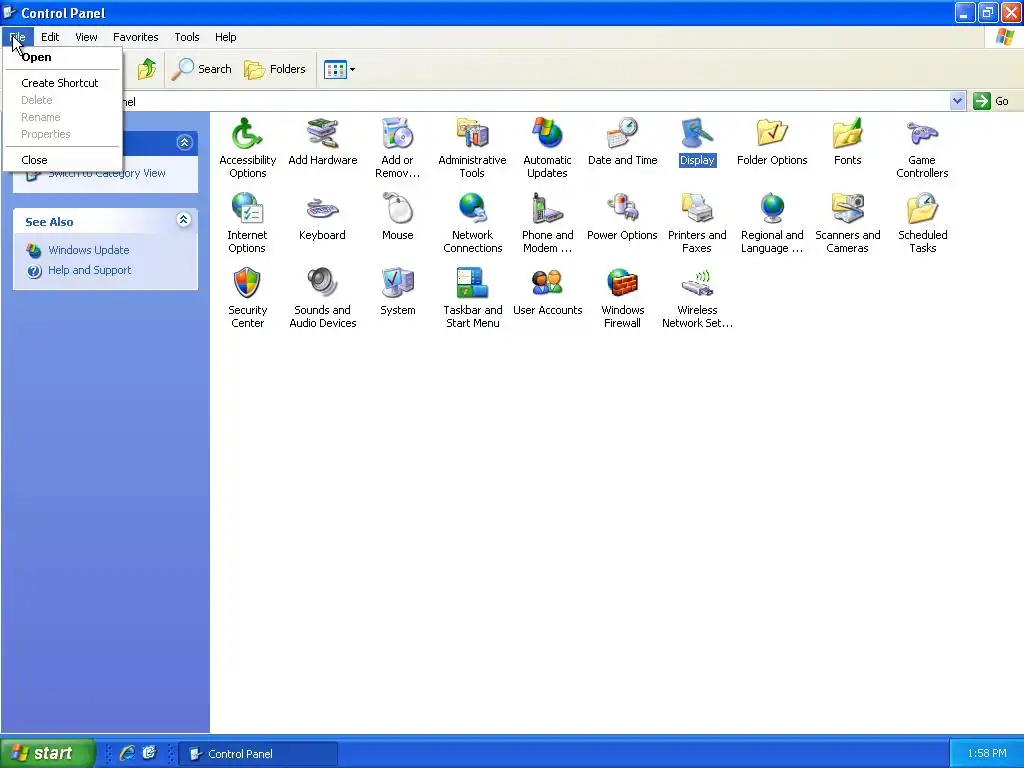Screen dimensions: 1024x768
Task: Open Scheduled Tasks
Action: pyautogui.click(x=922, y=223)
